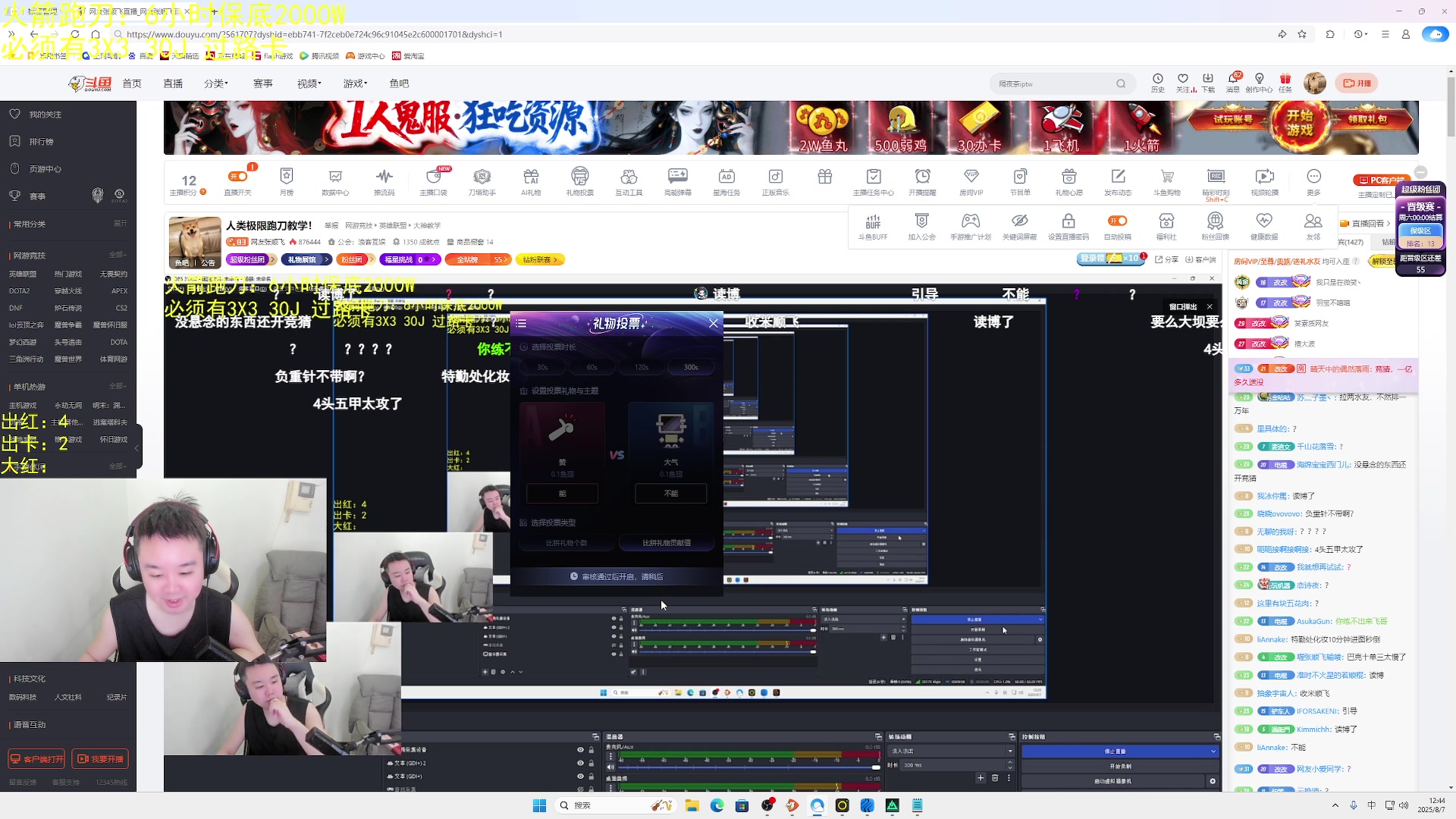The height and width of the screenshot is (819, 1456).
Task: Expand the 超级粉丝团 badge arrow
Action: coord(272,259)
